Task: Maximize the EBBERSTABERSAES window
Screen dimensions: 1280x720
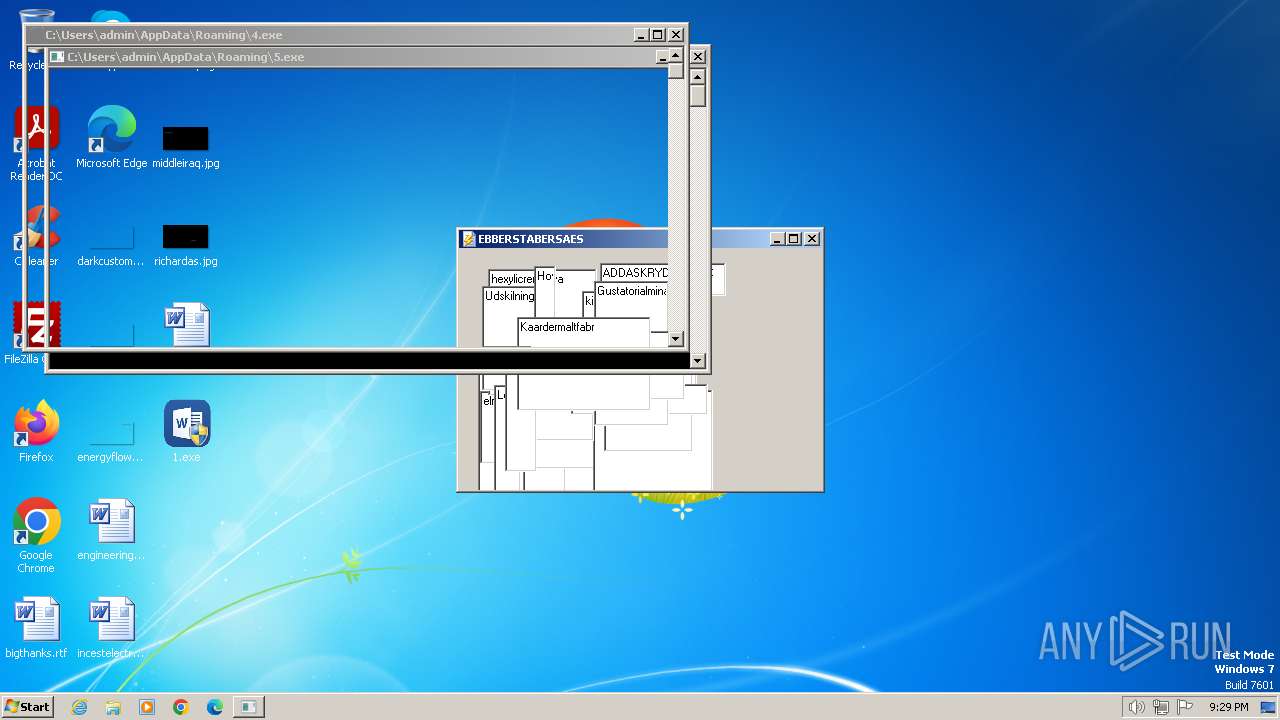Action: click(794, 239)
